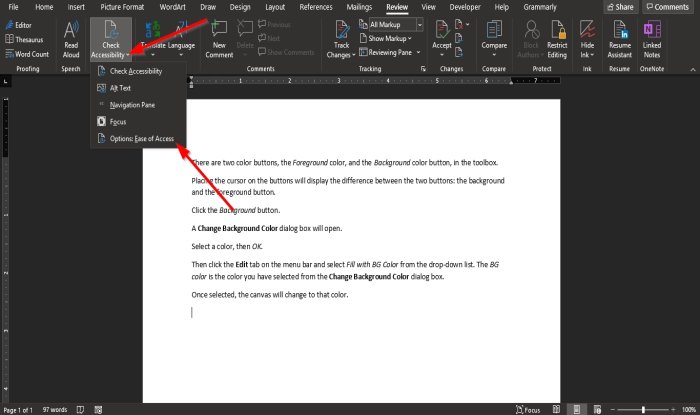Choose Focus from the dropdown menu
Screen dimensions: 700x415
coord(138,122)
